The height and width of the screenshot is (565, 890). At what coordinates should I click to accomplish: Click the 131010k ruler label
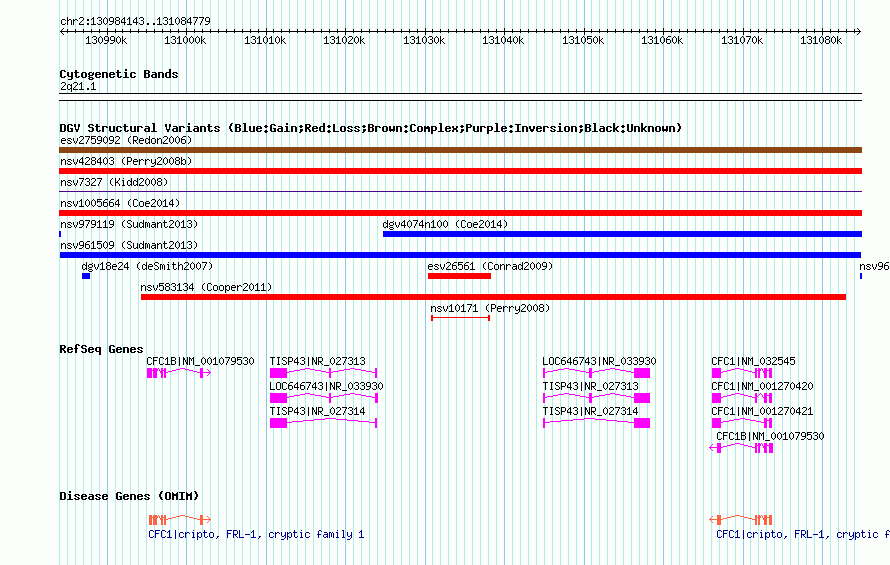point(265,40)
